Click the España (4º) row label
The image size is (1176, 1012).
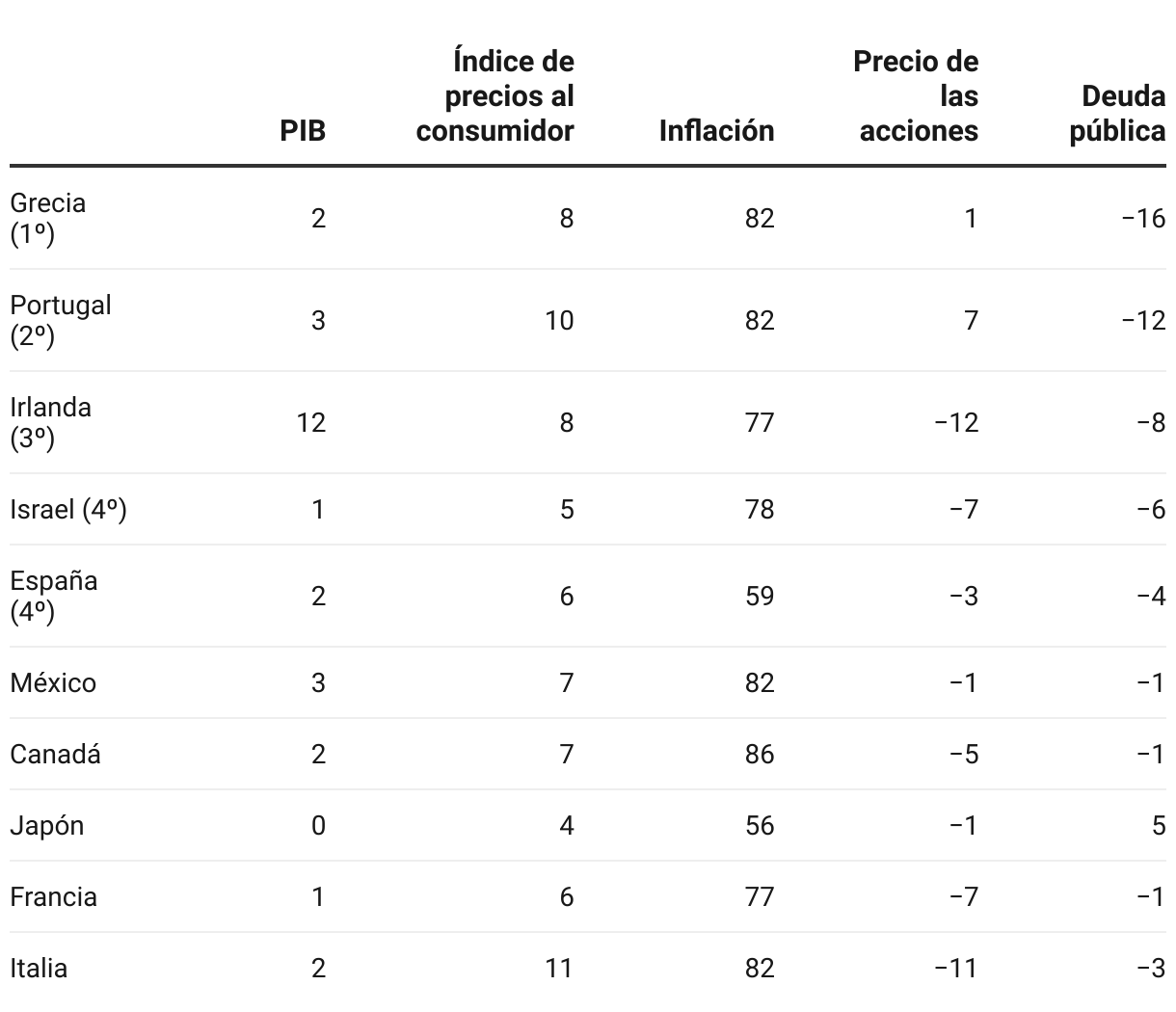(x=54, y=596)
